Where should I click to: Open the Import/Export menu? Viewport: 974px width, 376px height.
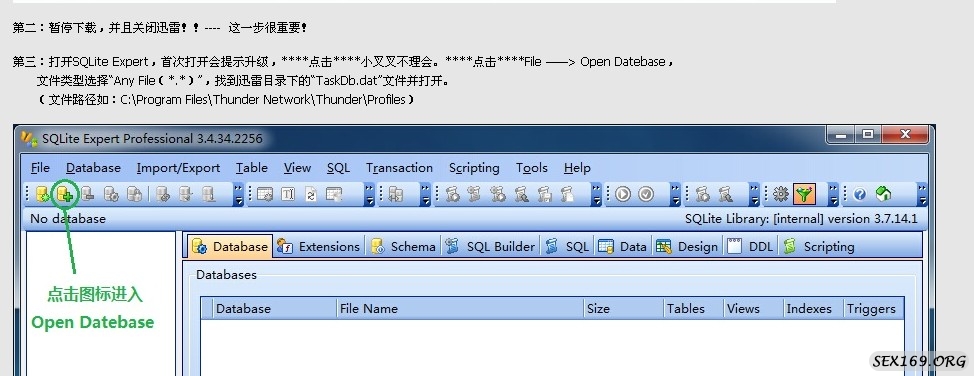(x=178, y=168)
